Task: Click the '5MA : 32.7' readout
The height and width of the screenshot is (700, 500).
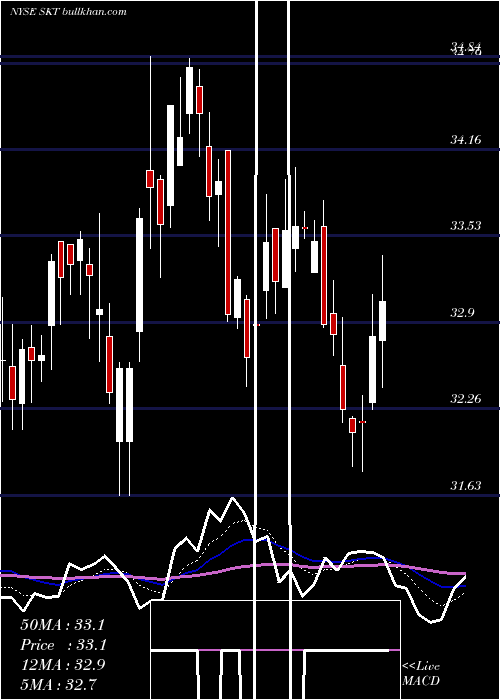Action: point(58,684)
